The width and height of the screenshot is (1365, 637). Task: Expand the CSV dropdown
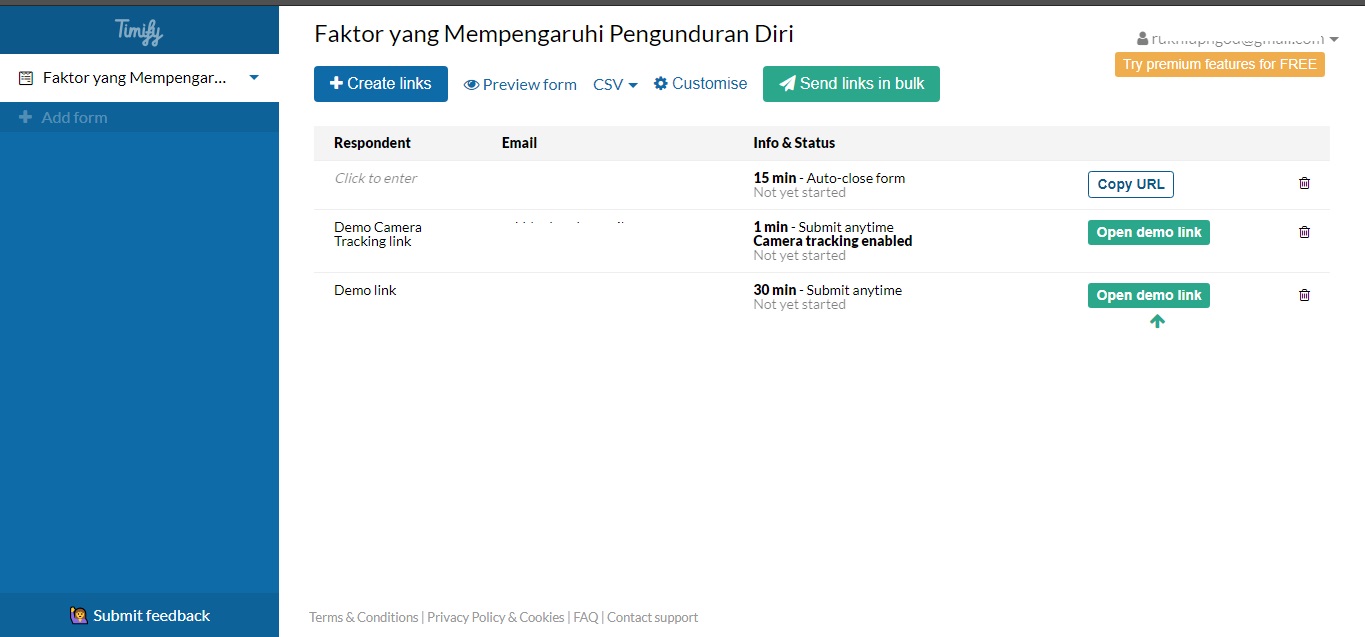(x=615, y=85)
